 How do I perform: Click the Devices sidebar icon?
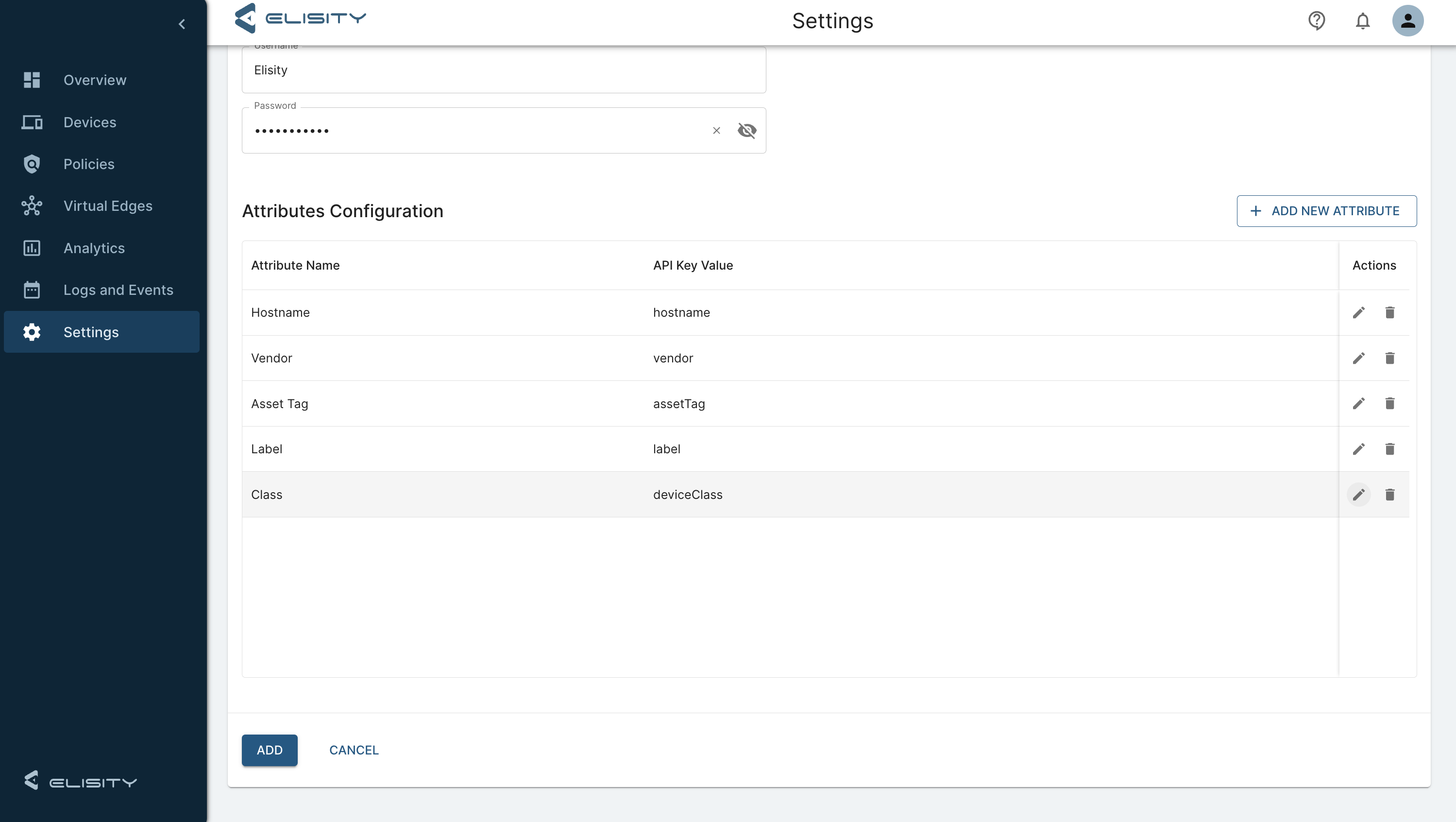click(x=32, y=122)
